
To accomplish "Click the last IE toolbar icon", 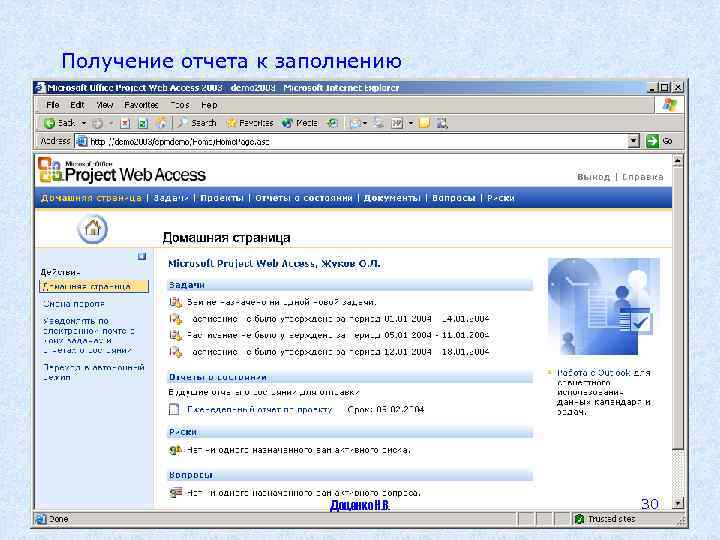I will point(442,123).
